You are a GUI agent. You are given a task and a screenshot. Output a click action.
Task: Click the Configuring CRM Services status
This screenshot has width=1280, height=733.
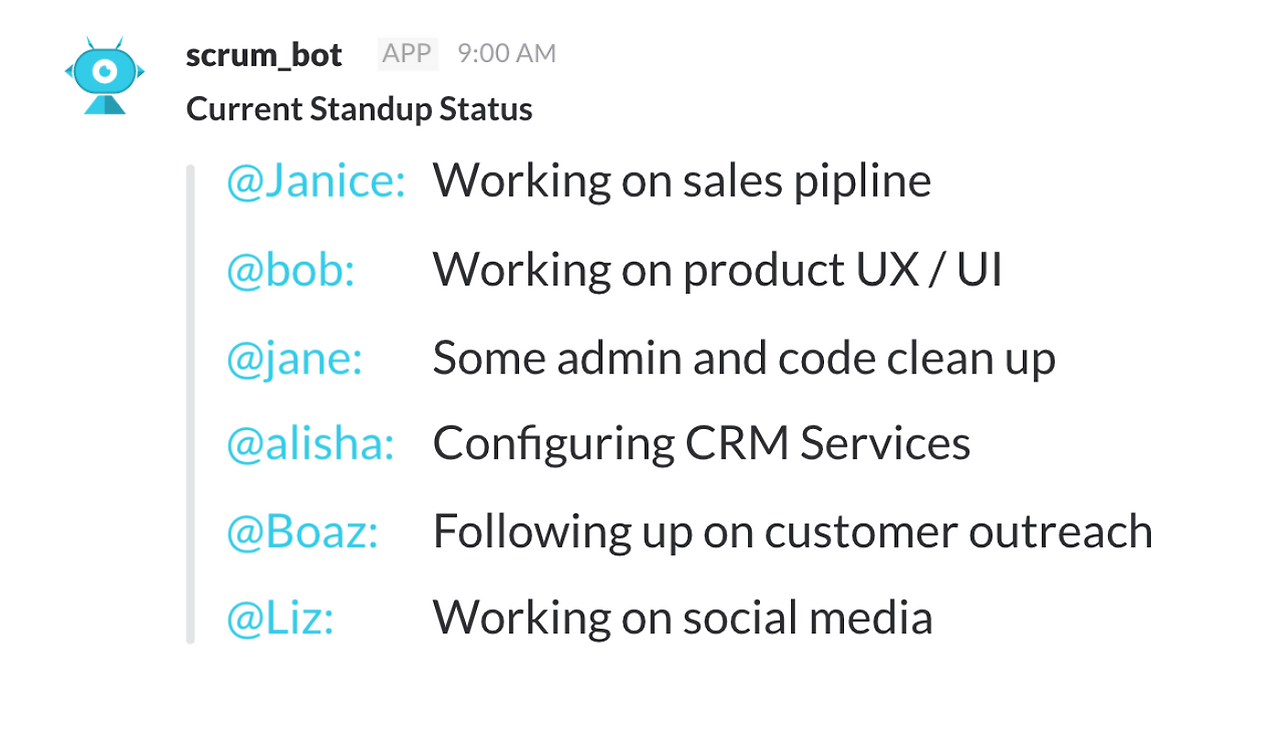tap(701, 443)
